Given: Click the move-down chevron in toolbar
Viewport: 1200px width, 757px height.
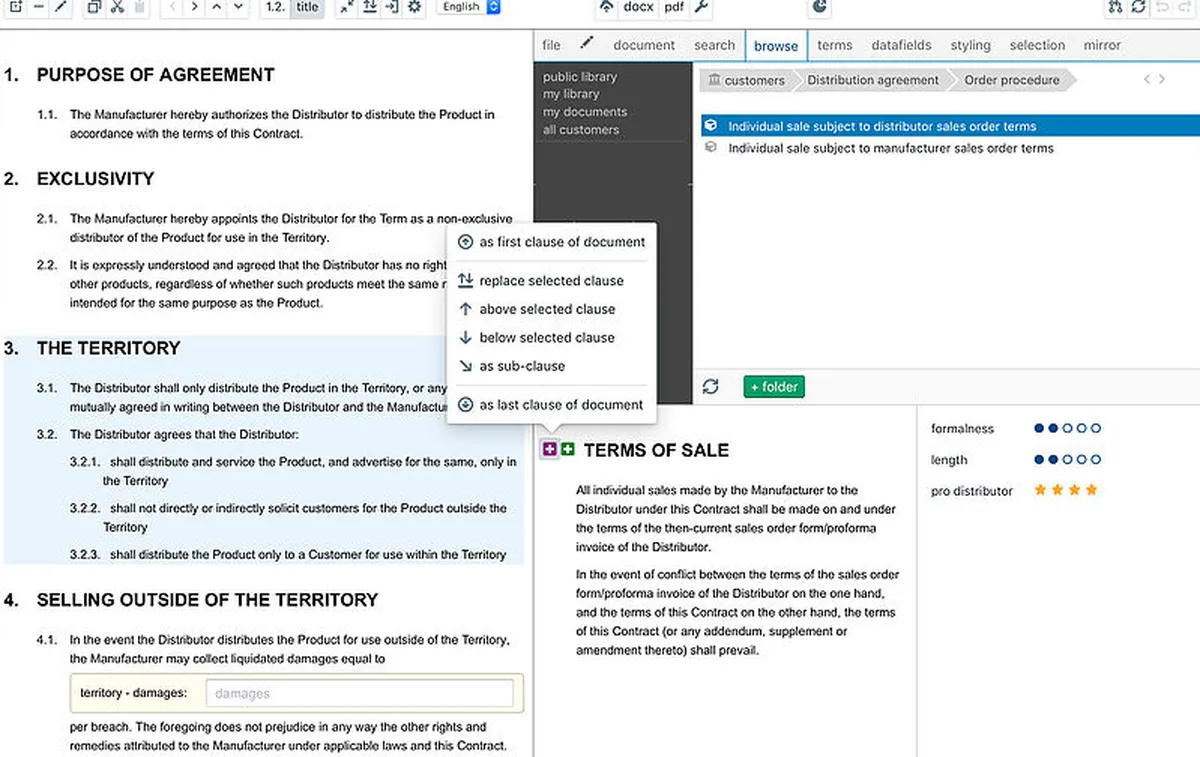Looking at the screenshot, I should (x=237, y=7).
